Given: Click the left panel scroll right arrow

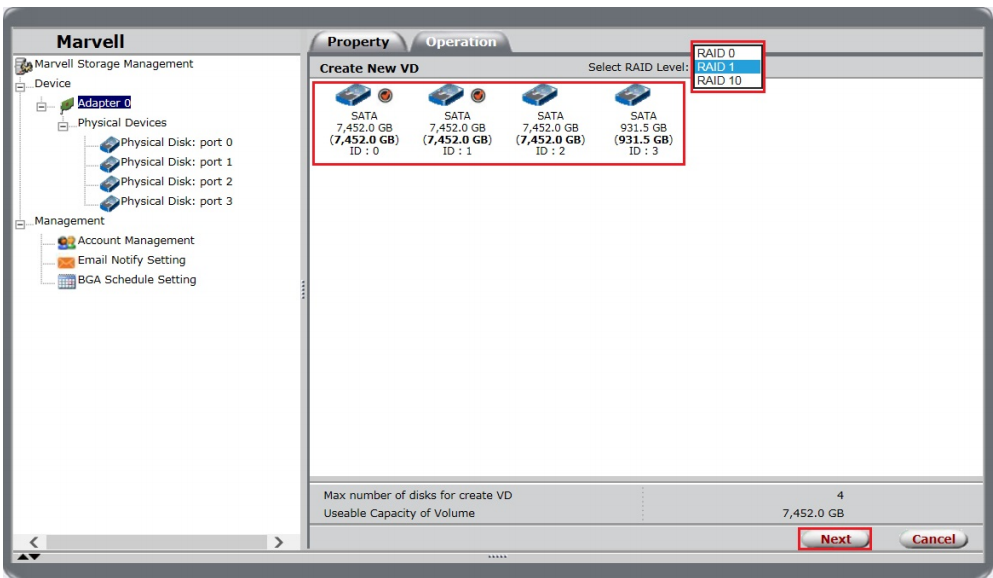Looking at the screenshot, I should click(279, 542).
